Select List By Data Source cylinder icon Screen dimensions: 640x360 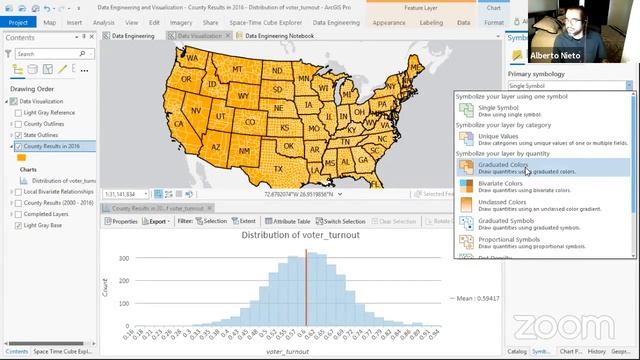coord(33,69)
